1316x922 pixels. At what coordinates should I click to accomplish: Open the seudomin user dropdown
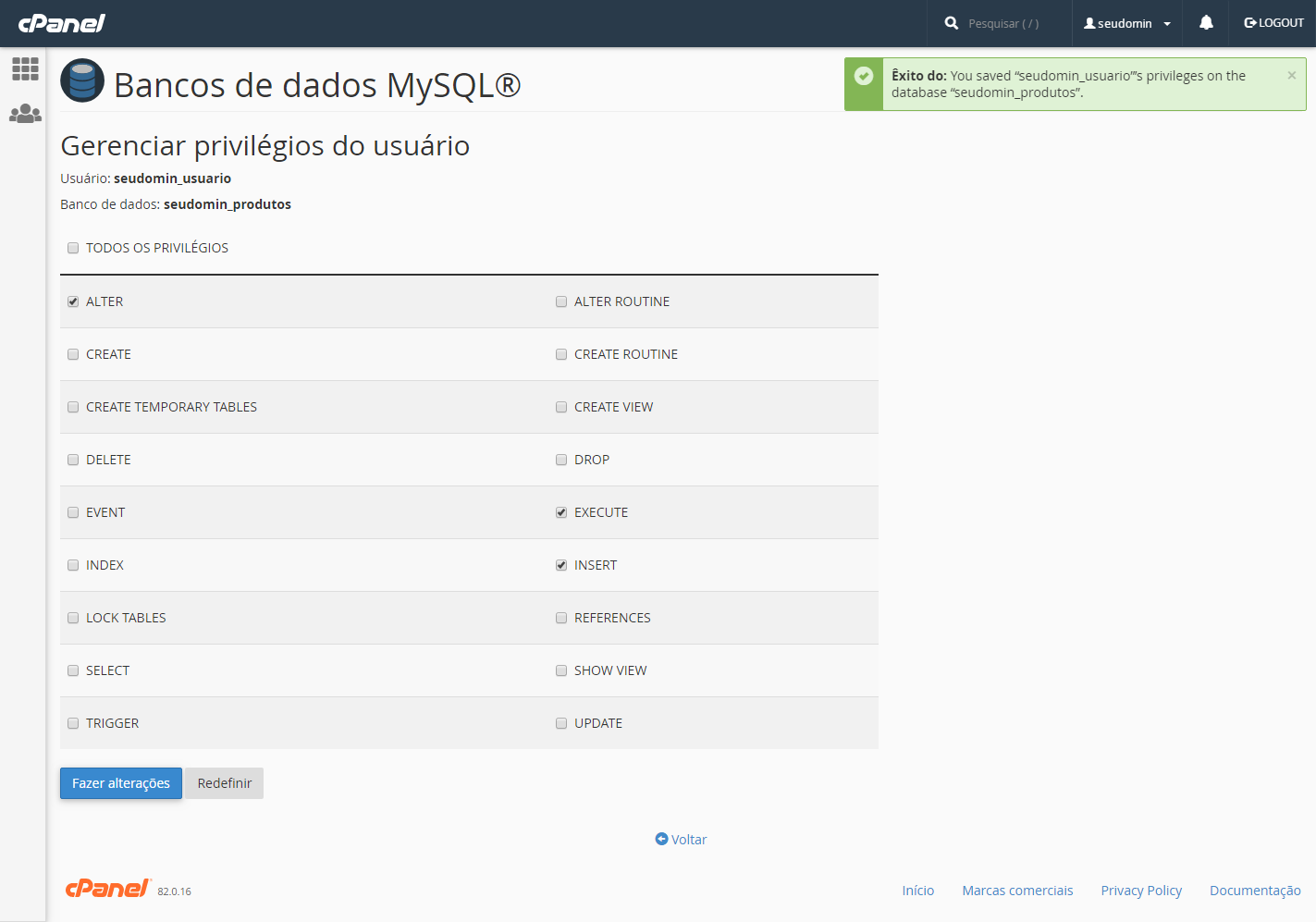click(x=1127, y=23)
